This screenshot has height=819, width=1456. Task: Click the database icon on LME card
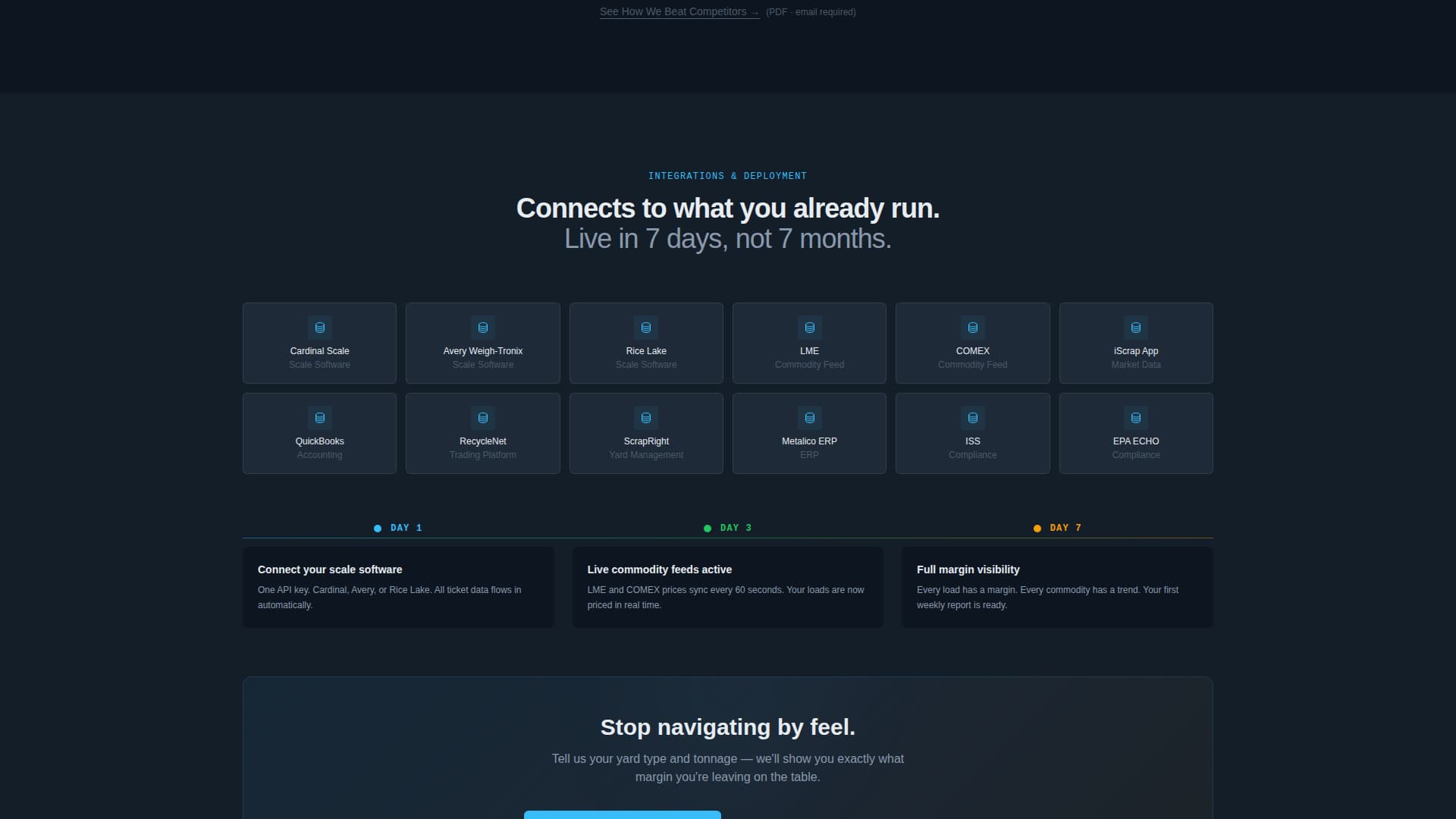coord(809,328)
